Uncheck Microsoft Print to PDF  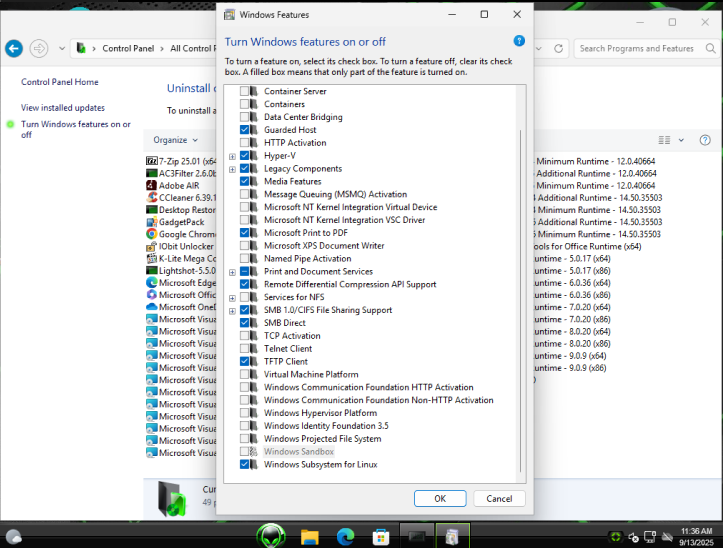tap(244, 233)
